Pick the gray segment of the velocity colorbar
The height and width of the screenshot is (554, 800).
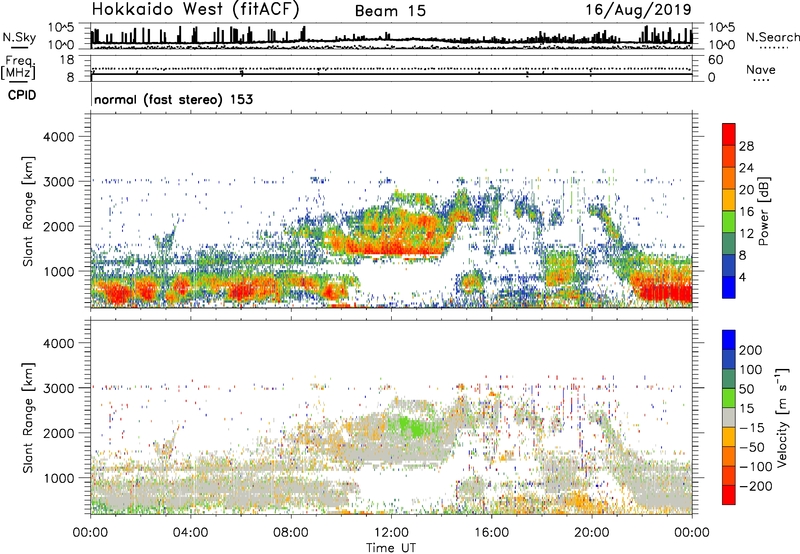pos(729,417)
